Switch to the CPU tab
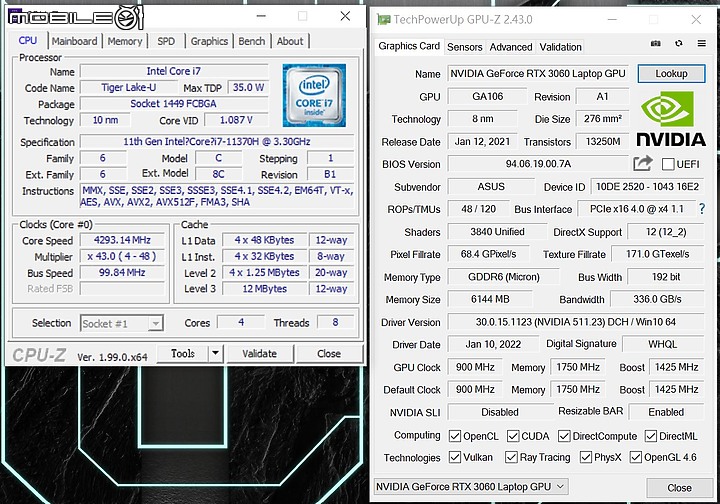Image resolution: width=720 pixels, height=504 pixels. tap(28, 40)
